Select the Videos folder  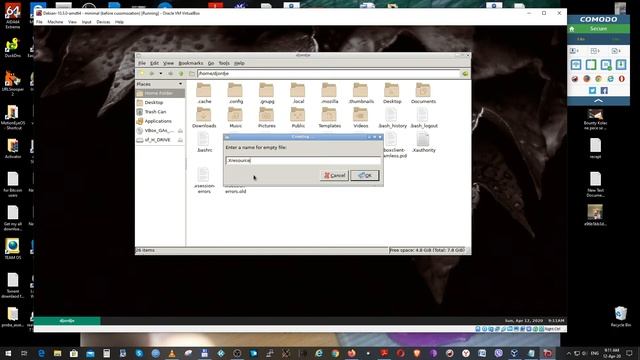360,117
